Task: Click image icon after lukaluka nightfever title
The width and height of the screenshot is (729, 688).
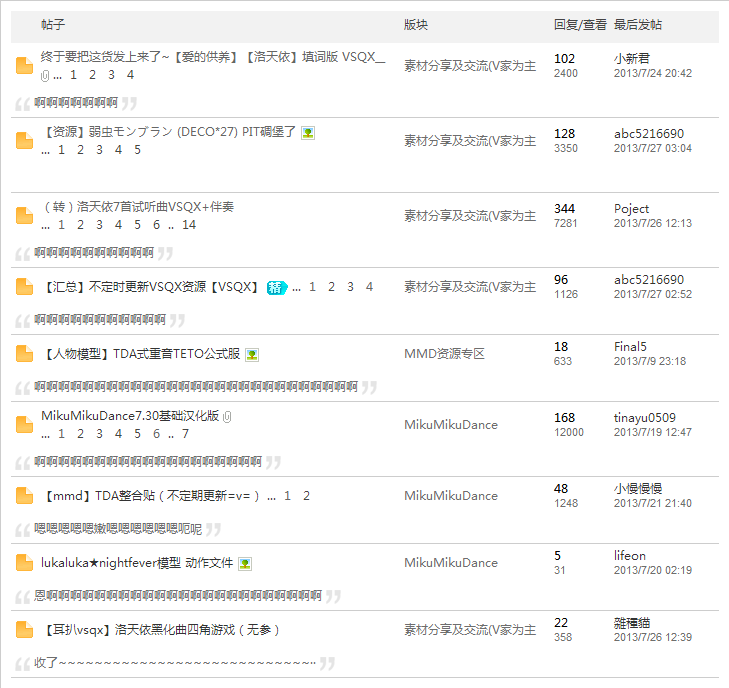Action: (x=245, y=564)
